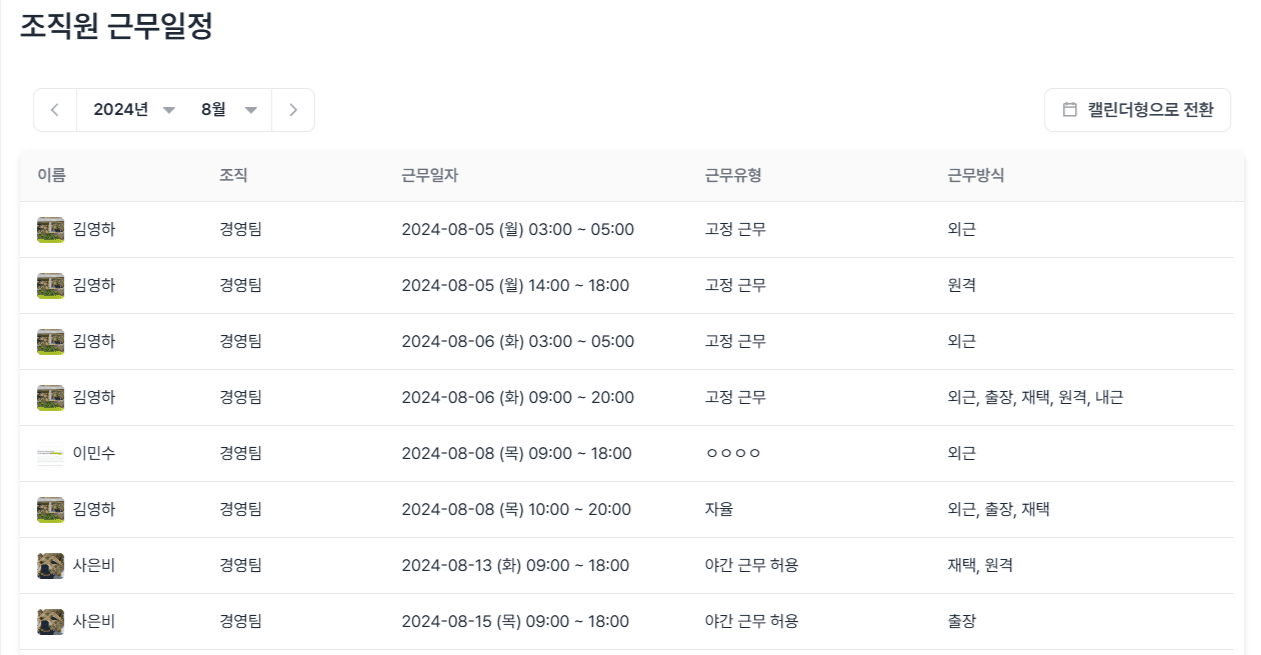This screenshot has width=1261, height=655.
Task: Click 김영하's profile picture in the first row
Action: (x=49, y=229)
